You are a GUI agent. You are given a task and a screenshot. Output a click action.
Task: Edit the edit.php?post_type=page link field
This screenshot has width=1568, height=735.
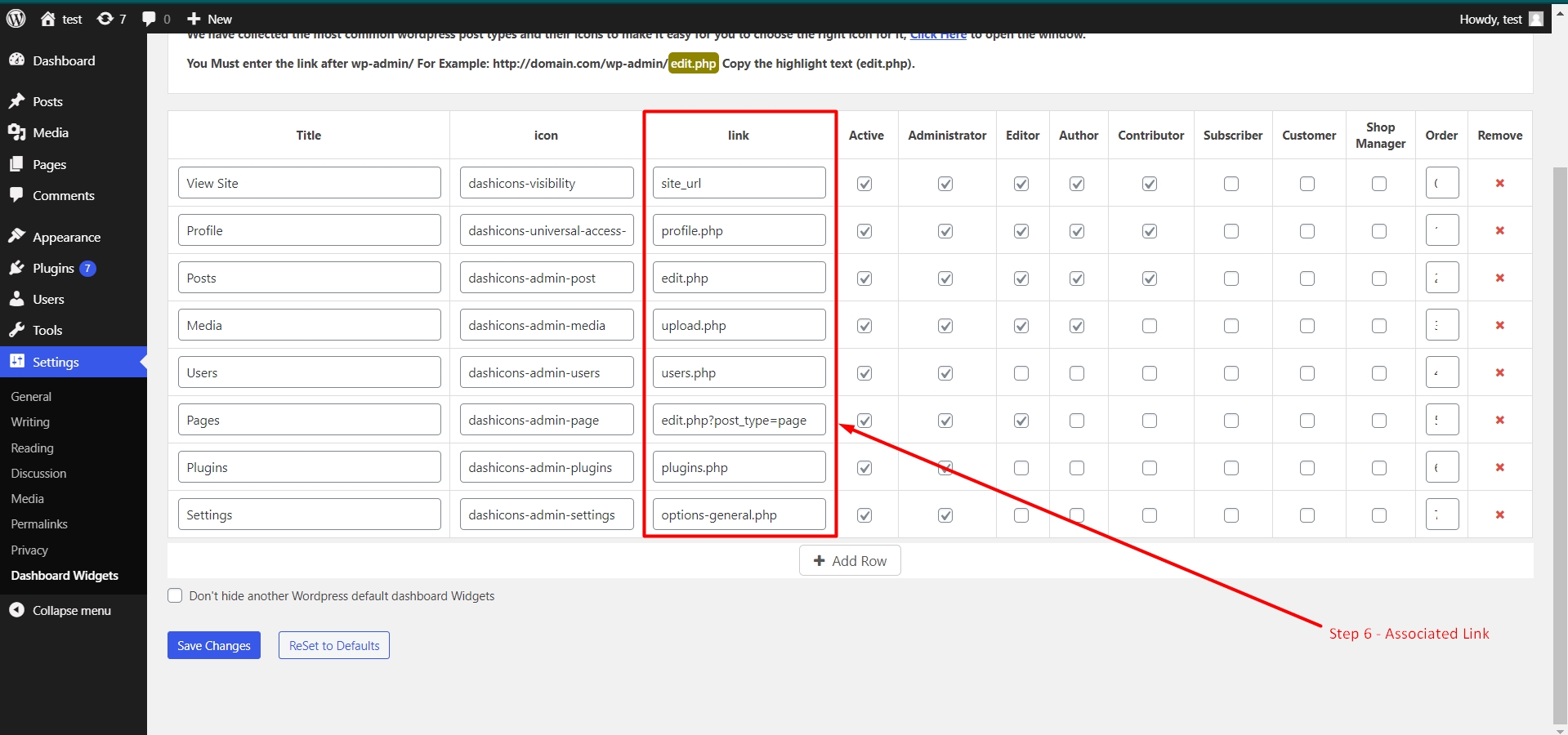coord(739,420)
